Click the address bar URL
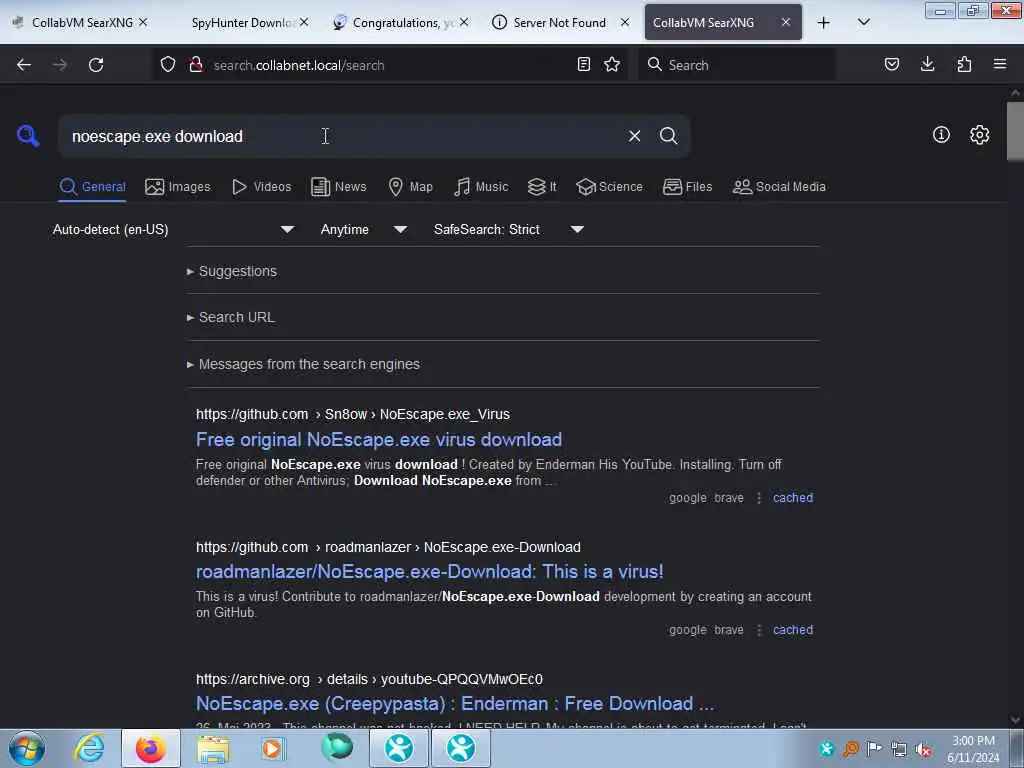 [298, 65]
